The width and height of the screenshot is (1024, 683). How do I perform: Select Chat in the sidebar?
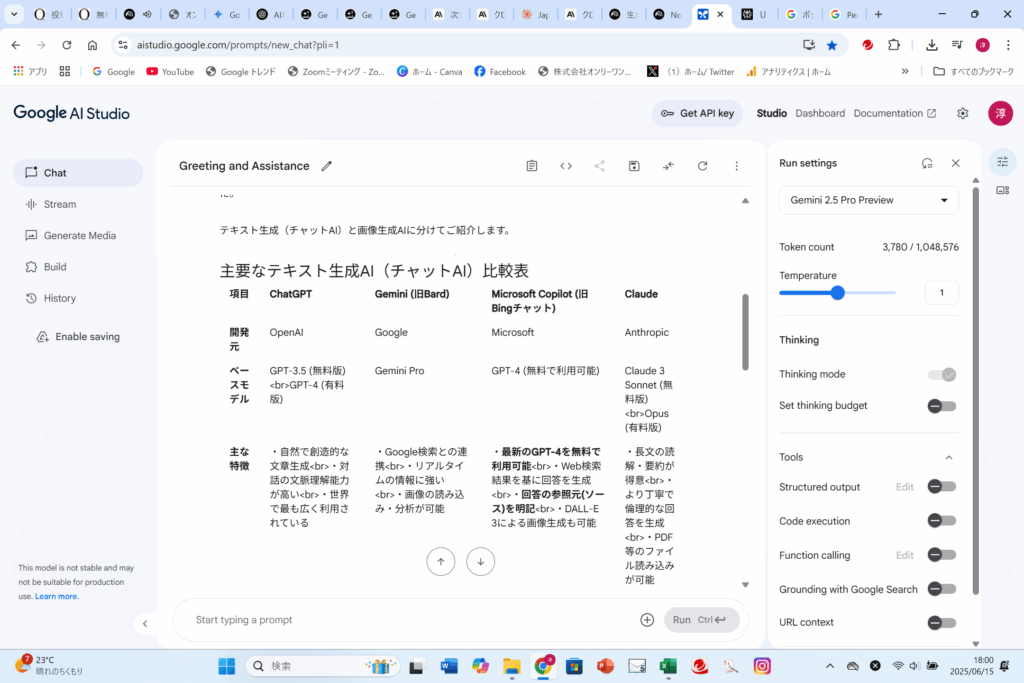point(78,173)
